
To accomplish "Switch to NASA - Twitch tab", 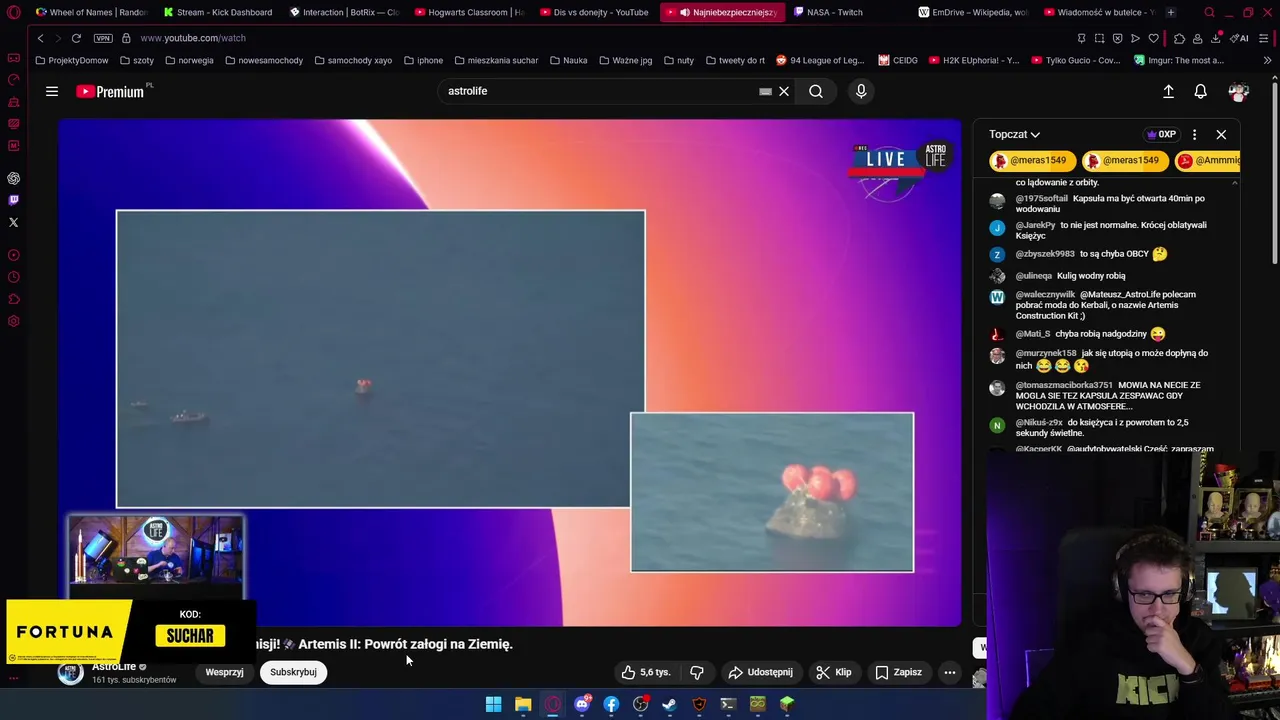I will 849,12.
